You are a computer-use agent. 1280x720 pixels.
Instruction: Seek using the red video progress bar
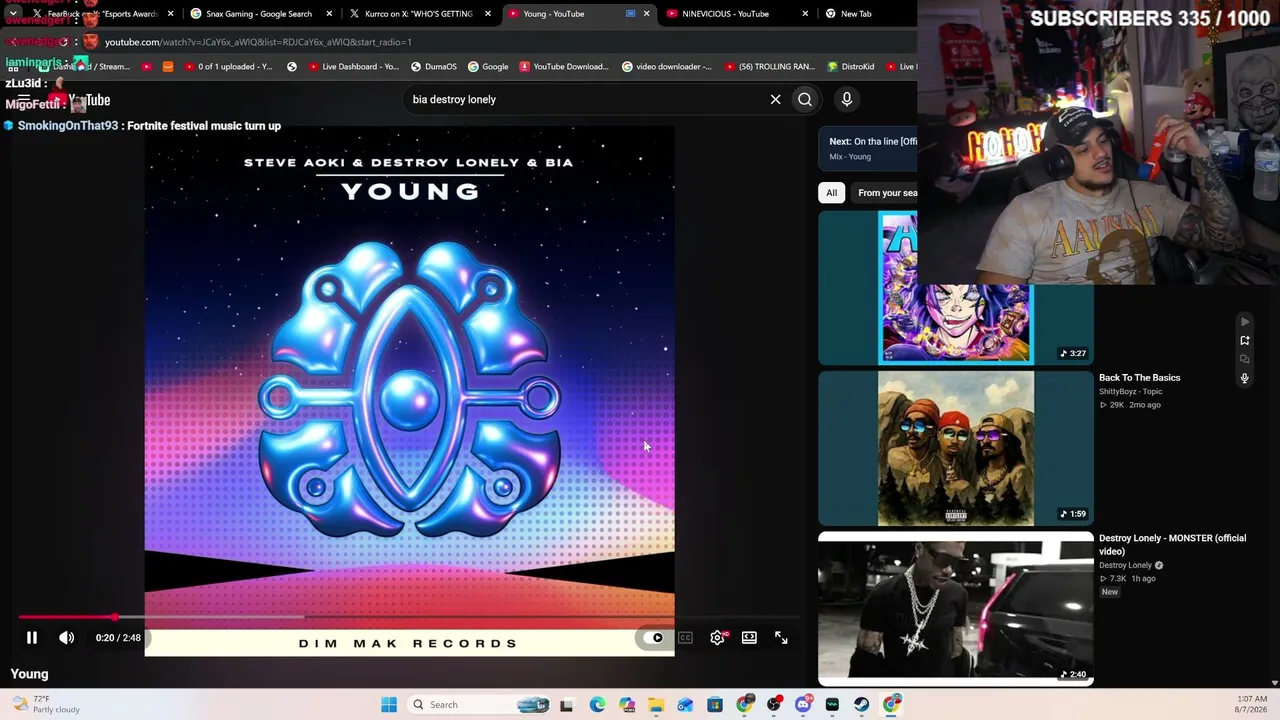408,617
